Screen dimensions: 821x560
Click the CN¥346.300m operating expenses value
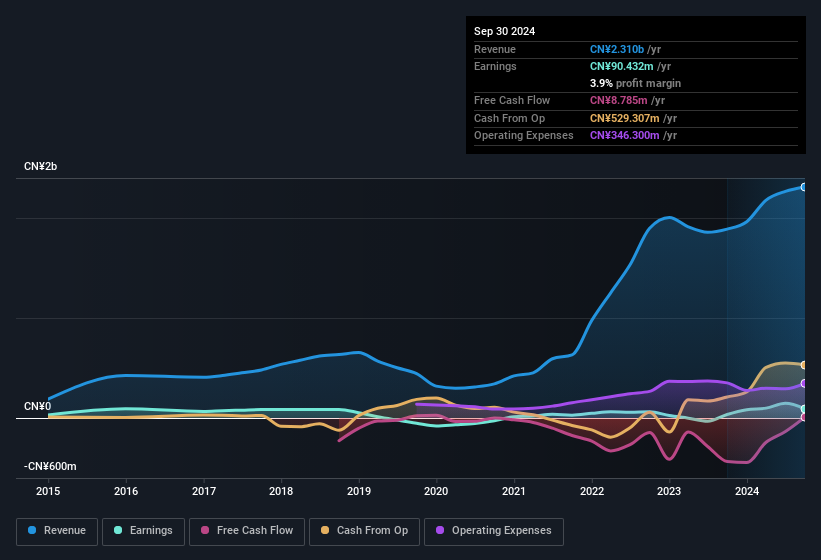pos(624,136)
